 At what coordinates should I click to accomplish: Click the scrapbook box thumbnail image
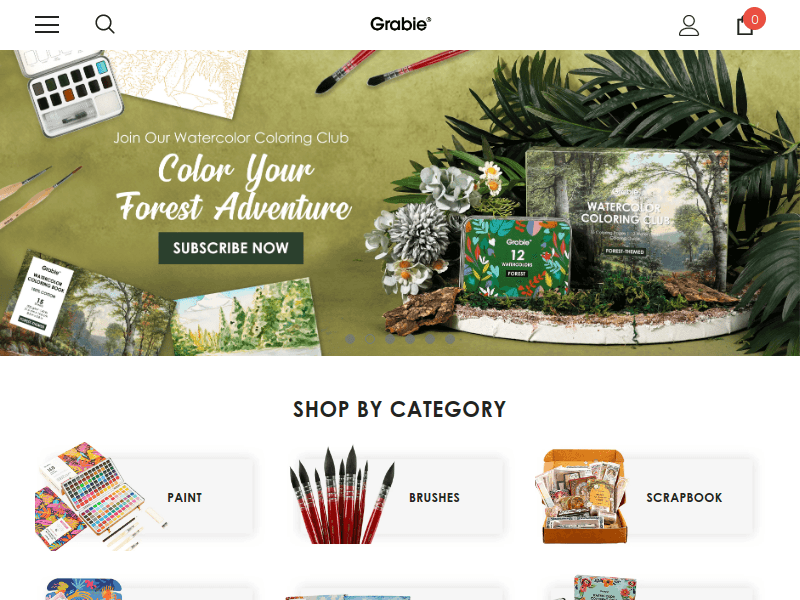pos(581,496)
